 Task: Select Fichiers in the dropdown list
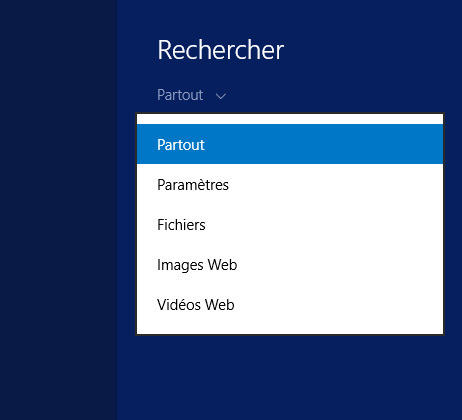[x=290, y=224]
